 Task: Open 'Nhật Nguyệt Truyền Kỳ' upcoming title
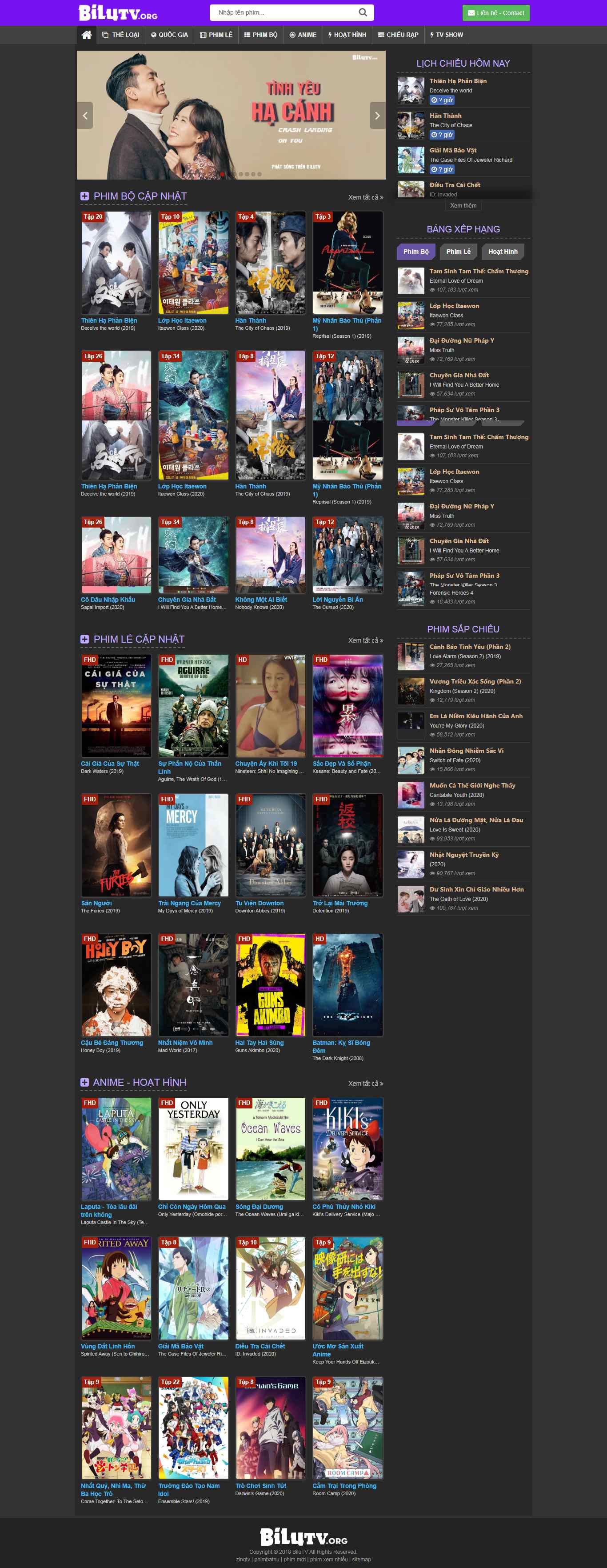point(464,855)
